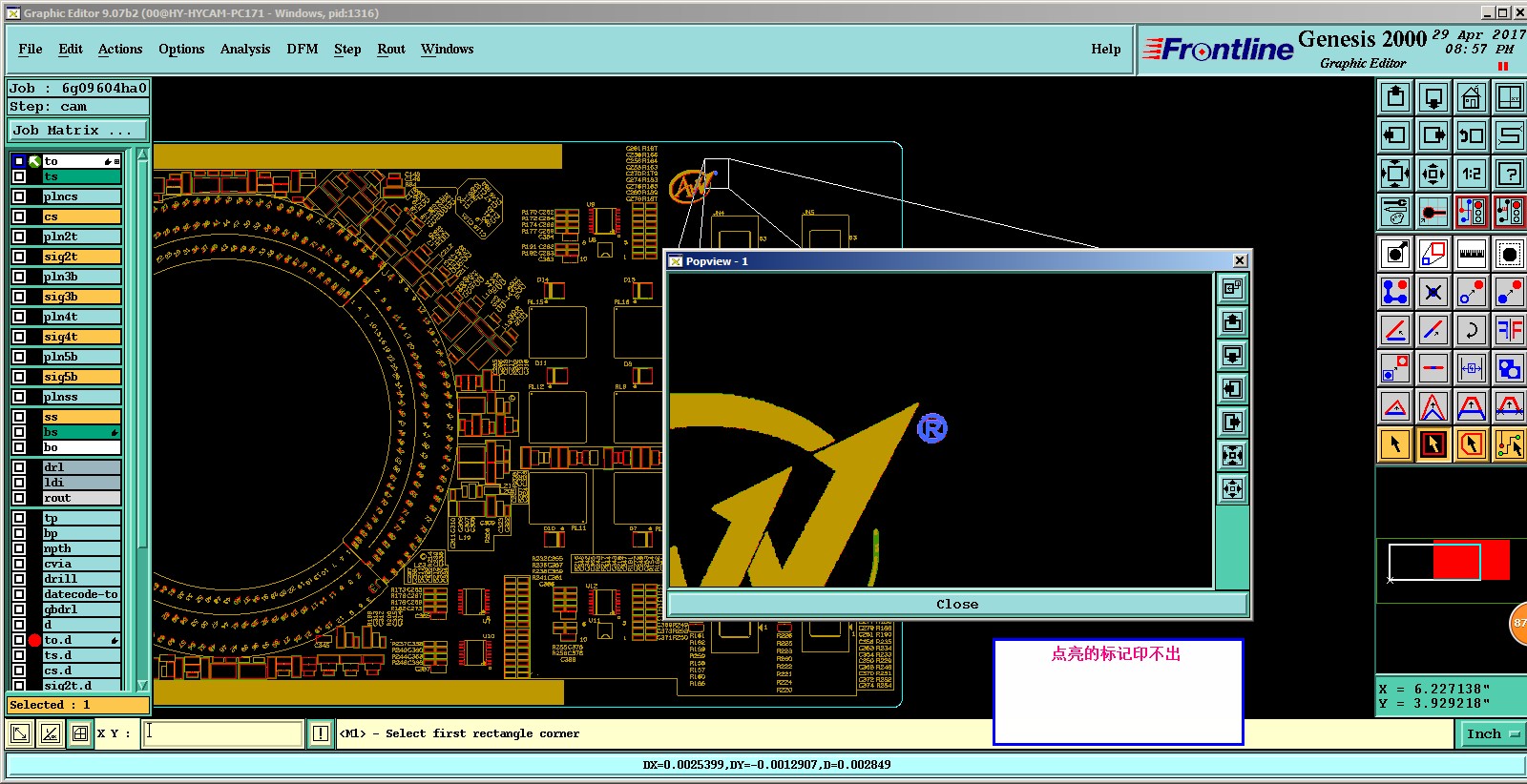
Task: Open the wrench and palette settings icon
Action: [x=1395, y=212]
